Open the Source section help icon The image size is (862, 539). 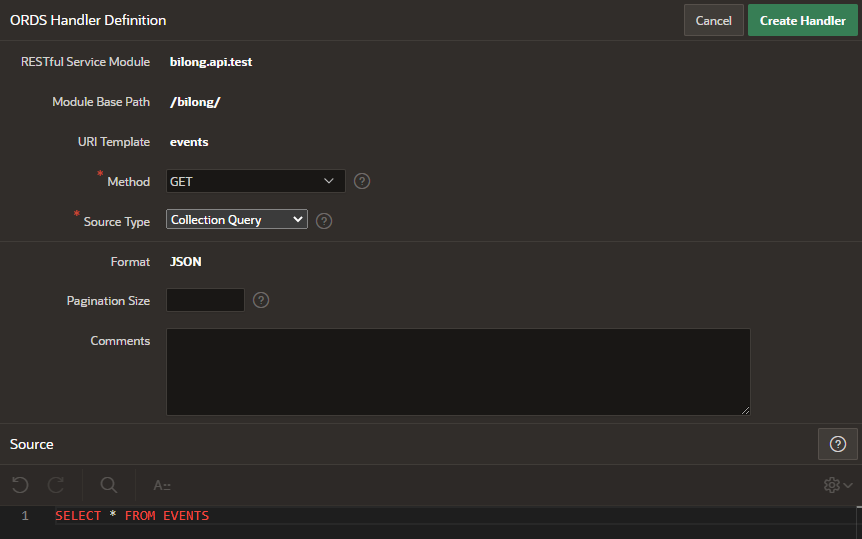coord(837,444)
